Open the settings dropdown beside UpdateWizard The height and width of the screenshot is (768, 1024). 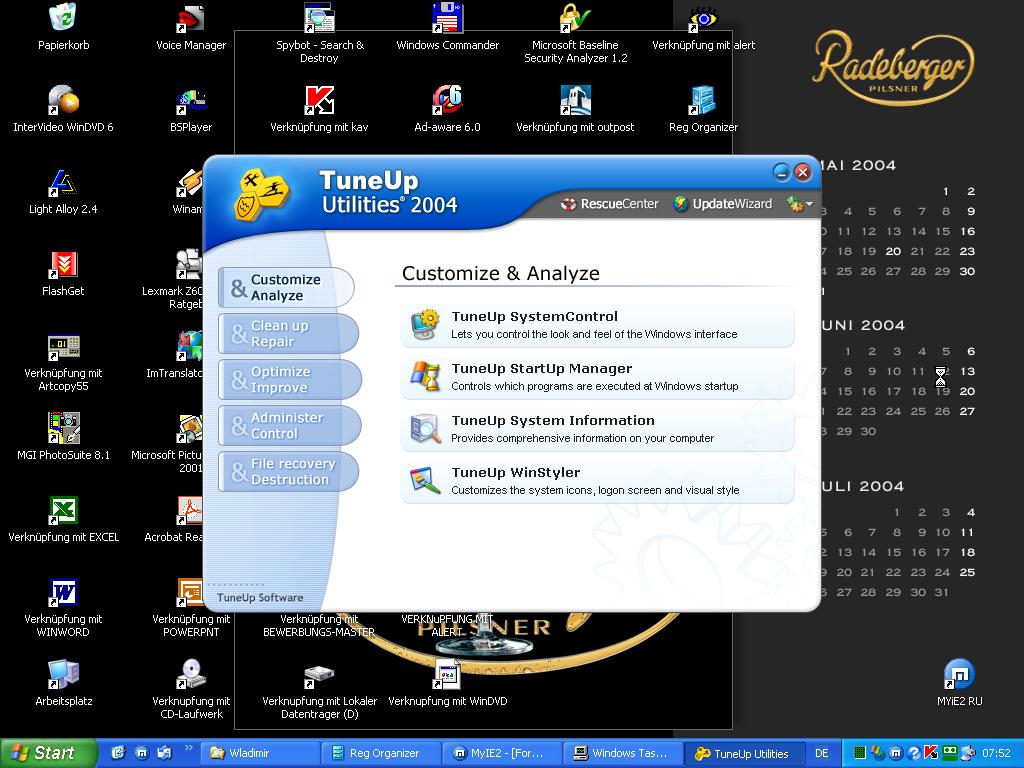coord(800,204)
